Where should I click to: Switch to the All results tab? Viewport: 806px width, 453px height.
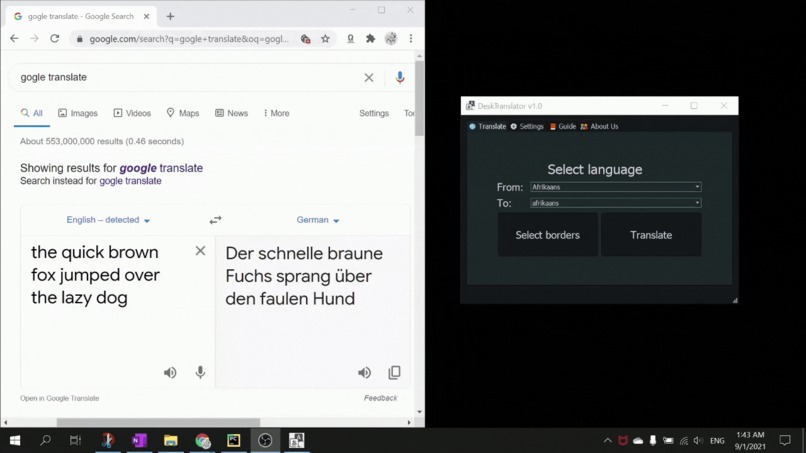[x=32, y=113]
